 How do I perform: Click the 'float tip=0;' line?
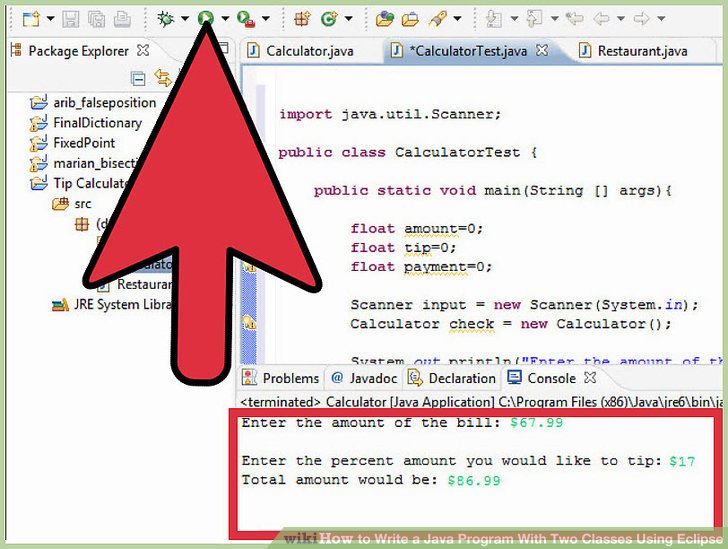pyautogui.click(x=403, y=248)
